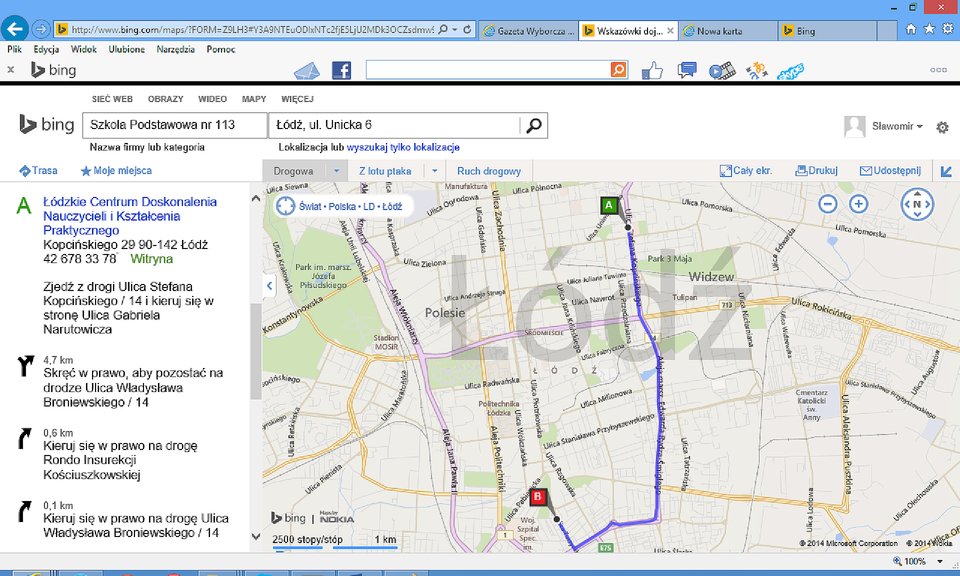Click the Szkoła Podstawowa nr 113 search field
Screen dimensions: 960x576
click(175, 125)
